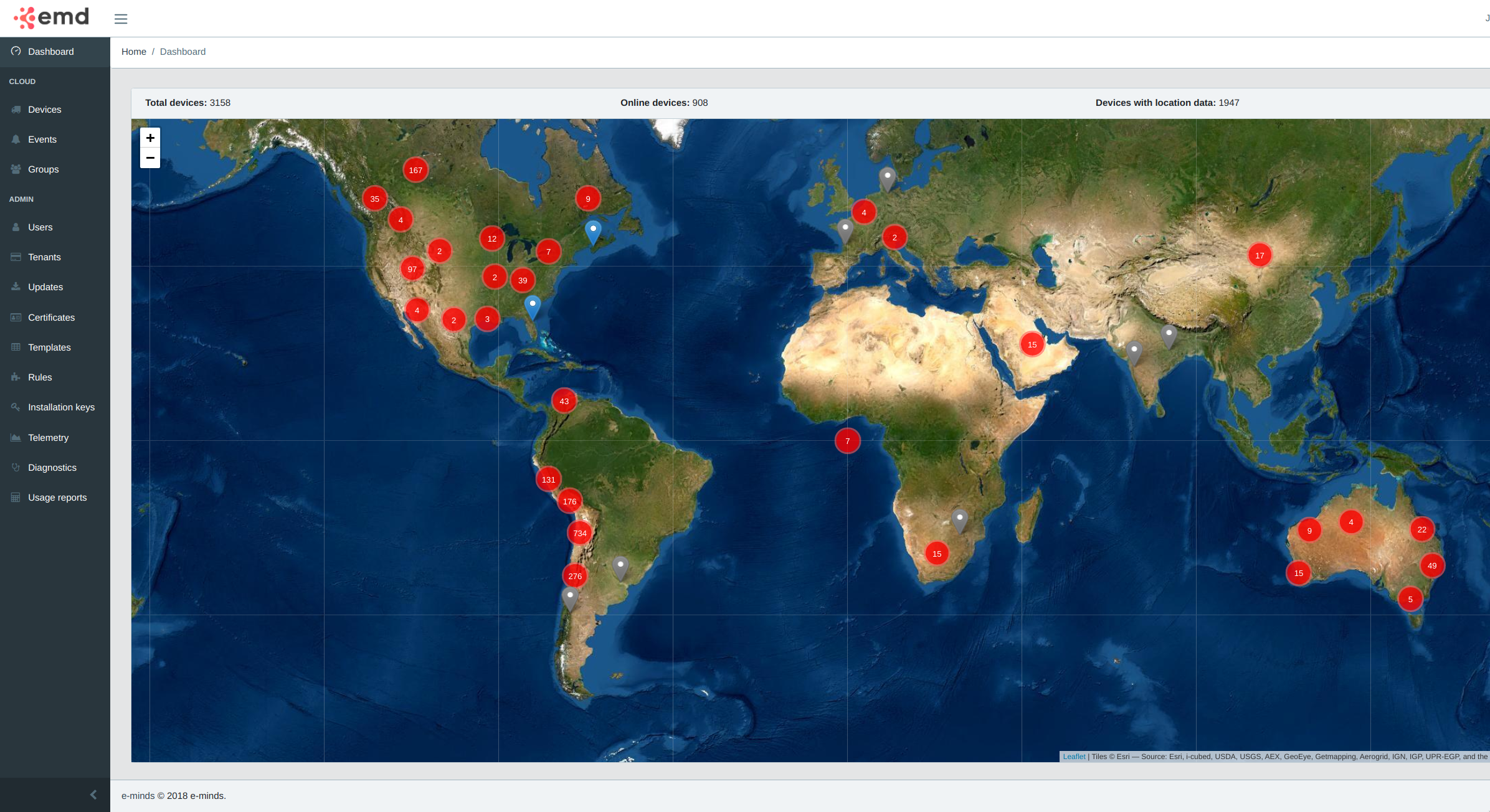The height and width of the screenshot is (812, 1490).
Task: Open the Leaflet attribution link
Action: (x=1073, y=757)
